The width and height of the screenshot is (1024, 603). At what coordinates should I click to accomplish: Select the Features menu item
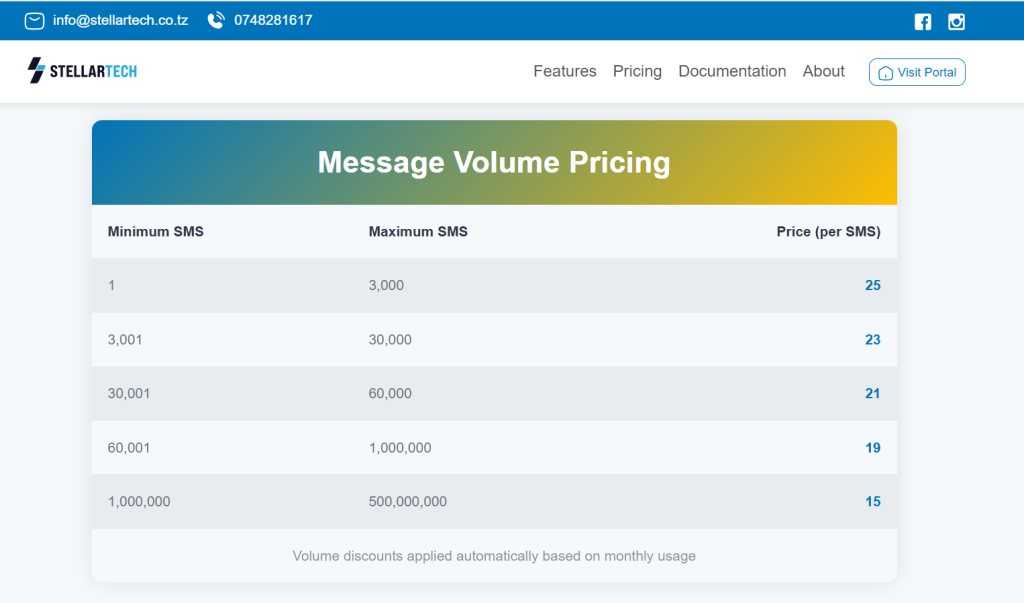click(x=564, y=71)
